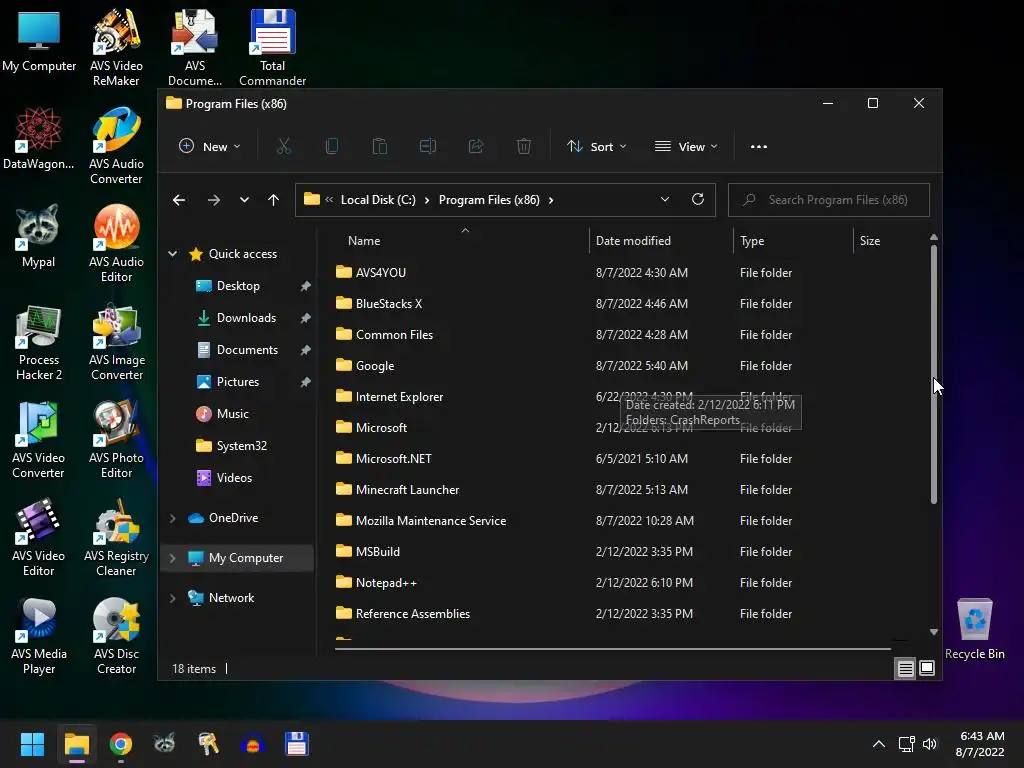Select the Mypal raccoon desktop icon
This screenshot has height=768, width=1024.
coord(39,236)
